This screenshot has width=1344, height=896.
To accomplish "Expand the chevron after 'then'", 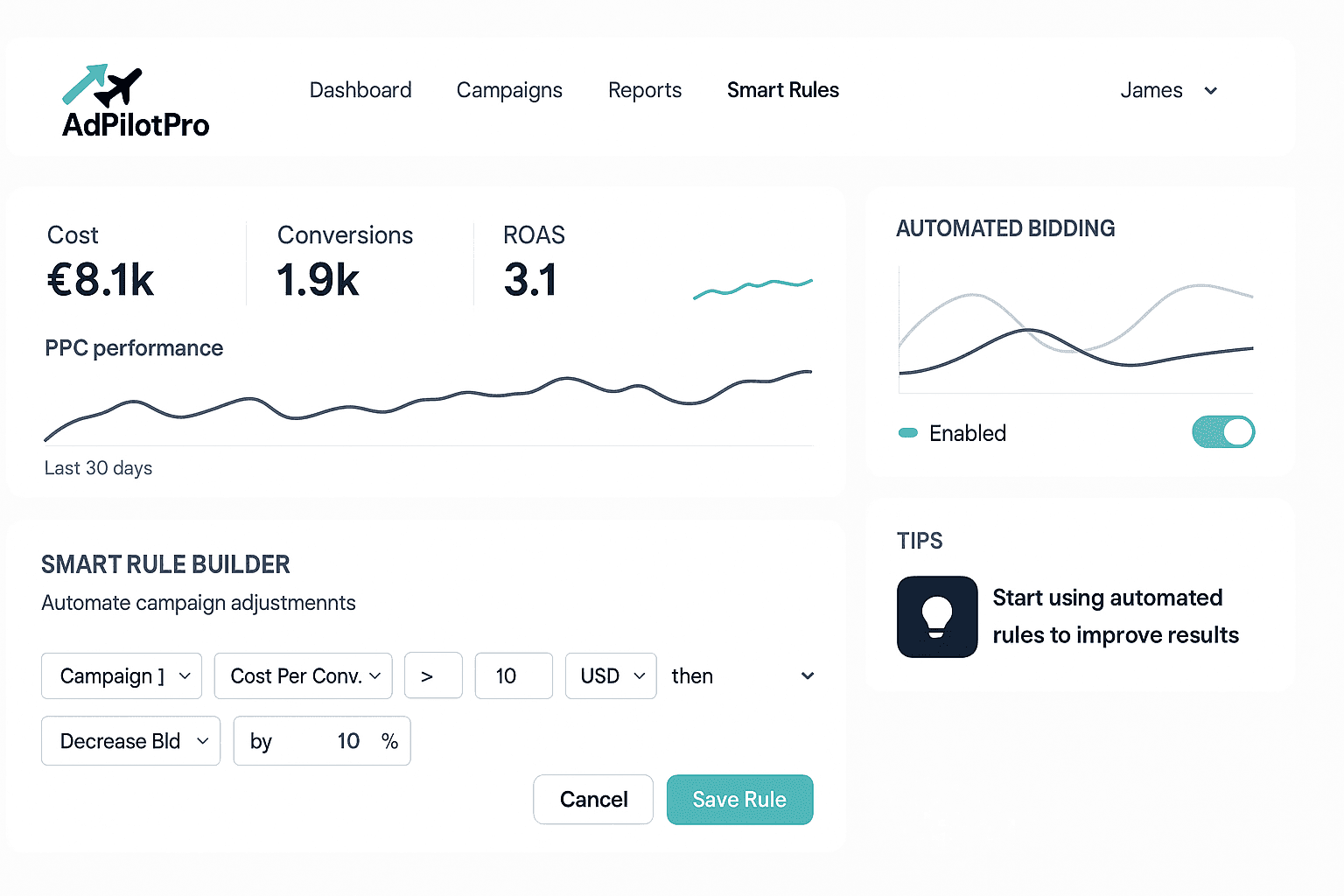I will point(808,675).
